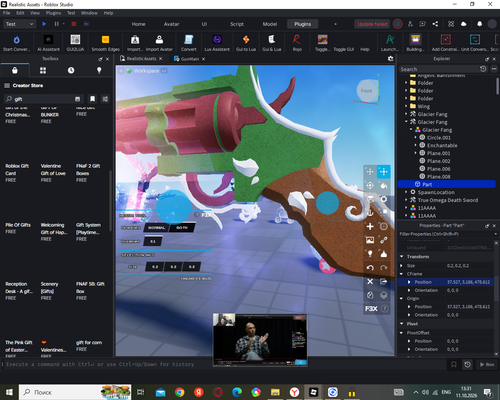
Task: Click the Toggle GUI plugin button
Action: point(344,49)
